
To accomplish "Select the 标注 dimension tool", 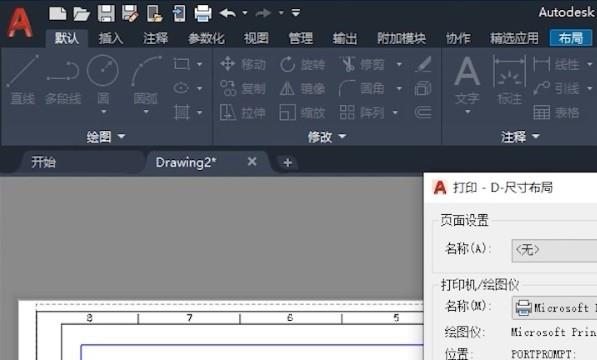I will [x=509, y=80].
